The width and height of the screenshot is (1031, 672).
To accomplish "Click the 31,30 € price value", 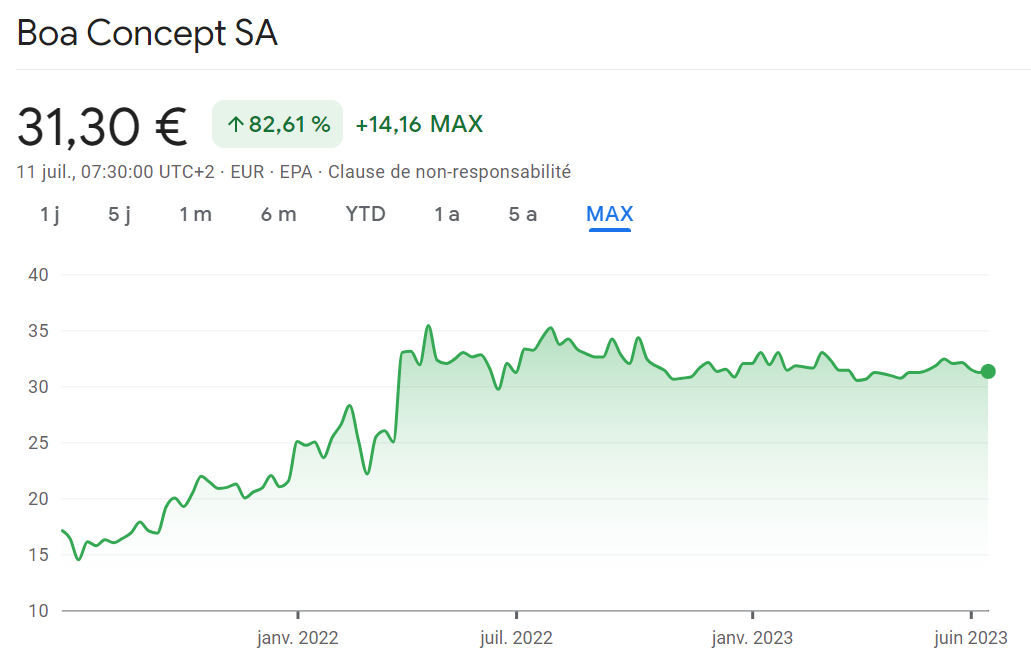I will [x=102, y=126].
